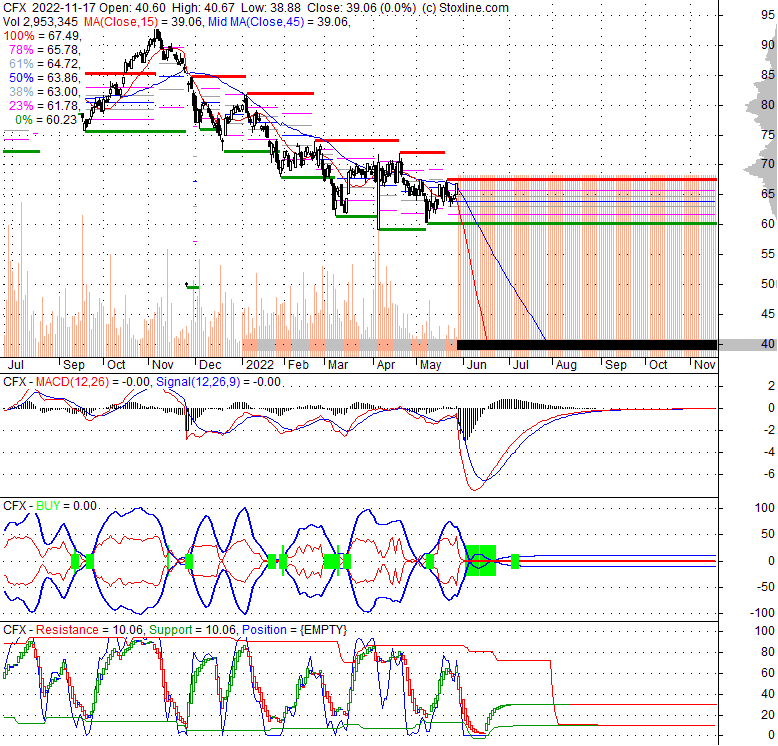Click the 'Jun' label on the time axis

click(477, 365)
